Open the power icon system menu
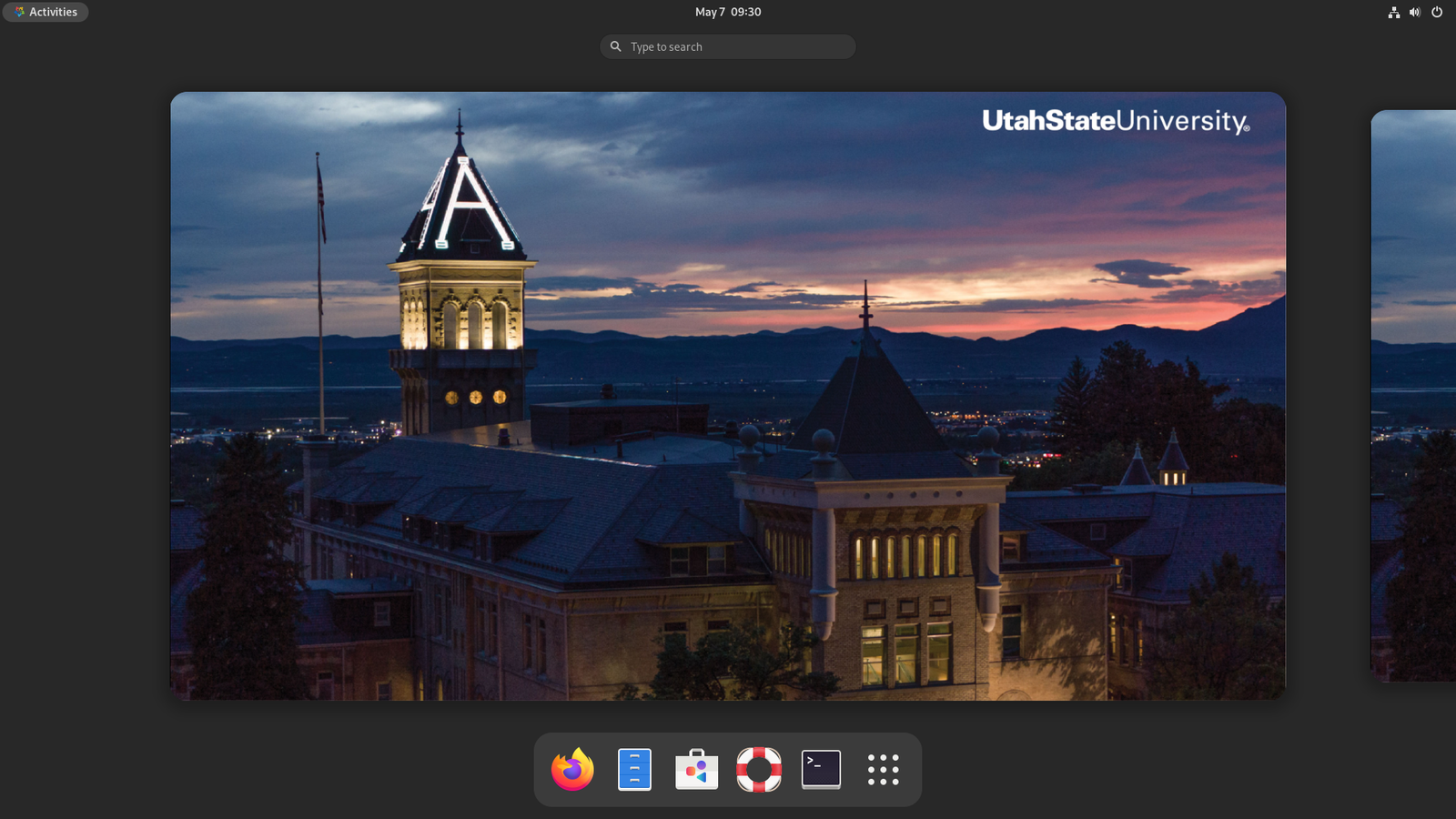Image resolution: width=1456 pixels, height=819 pixels. [x=1437, y=12]
